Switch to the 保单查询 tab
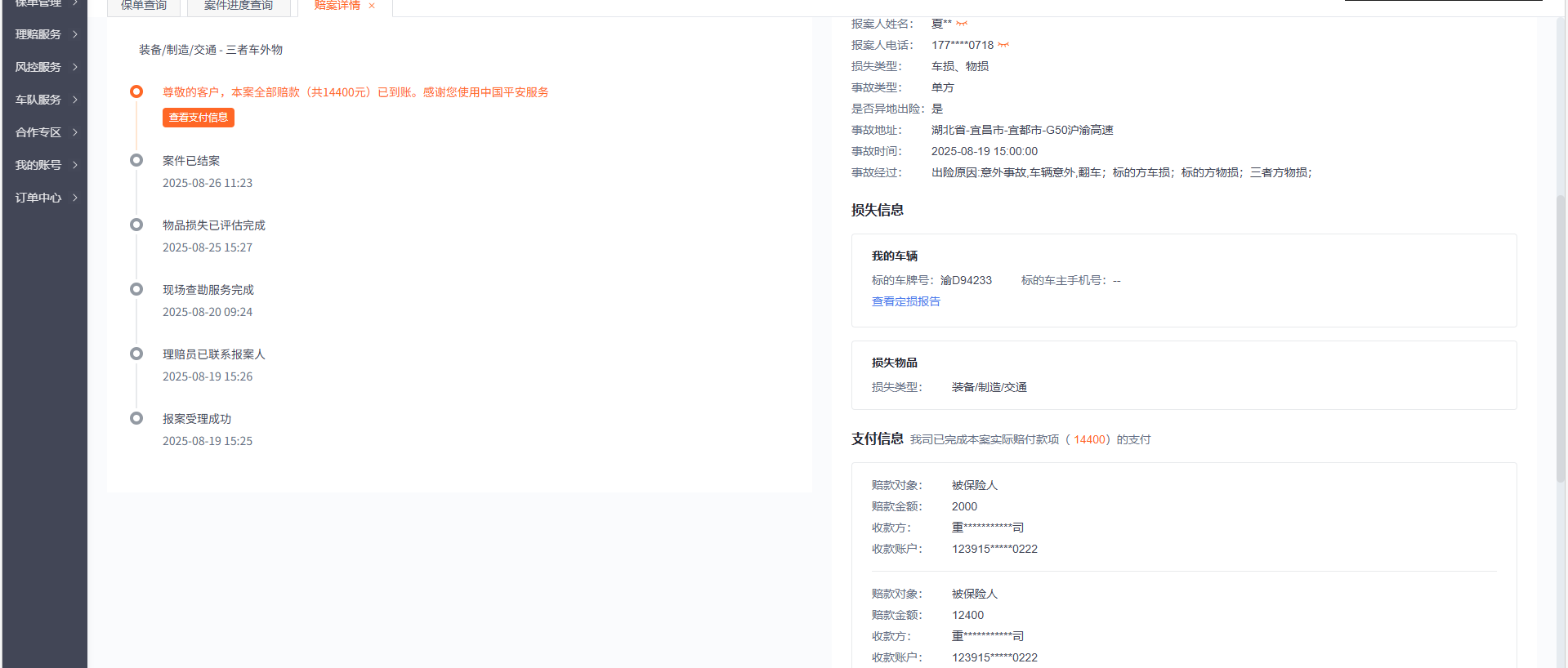The image size is (1568, 668). 144,6
